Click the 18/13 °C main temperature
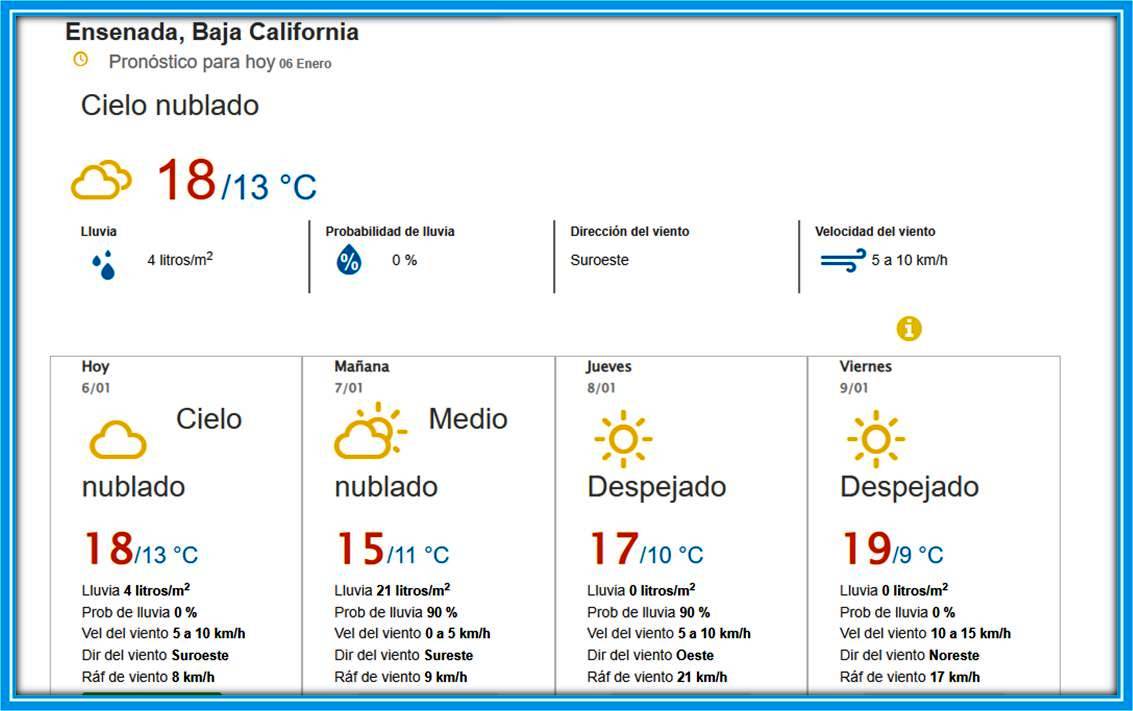This screenshot has width=1133, height=711. (x=236, y=182)
